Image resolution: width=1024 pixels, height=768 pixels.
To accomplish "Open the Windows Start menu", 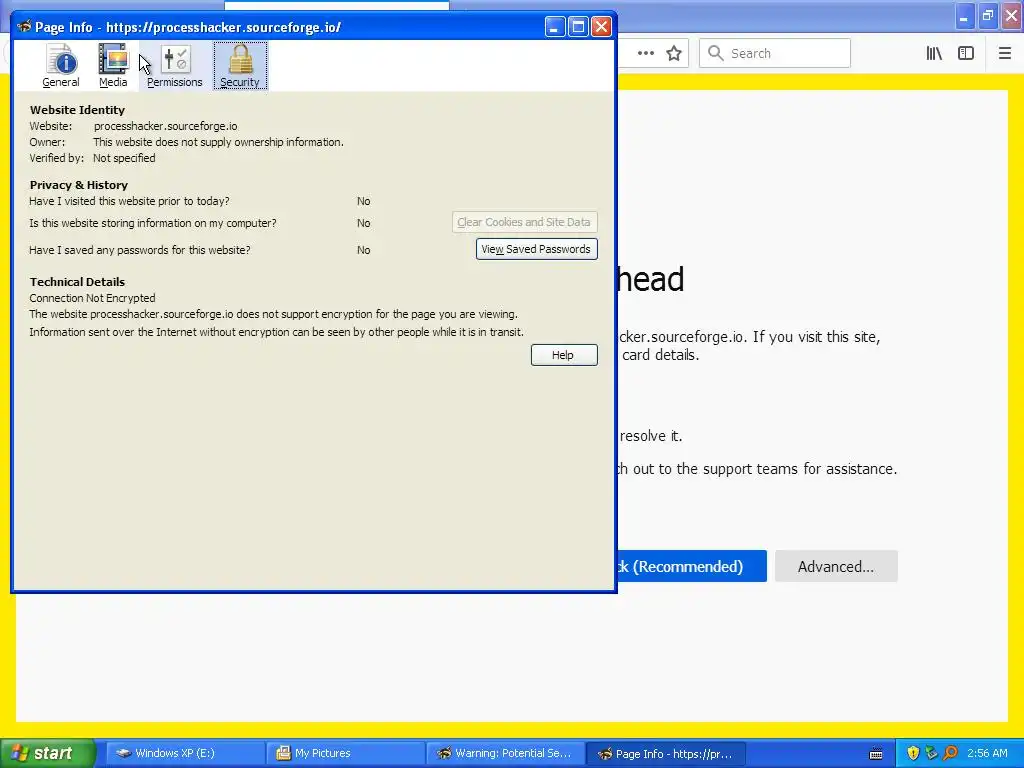I will (x=47, y=753).
